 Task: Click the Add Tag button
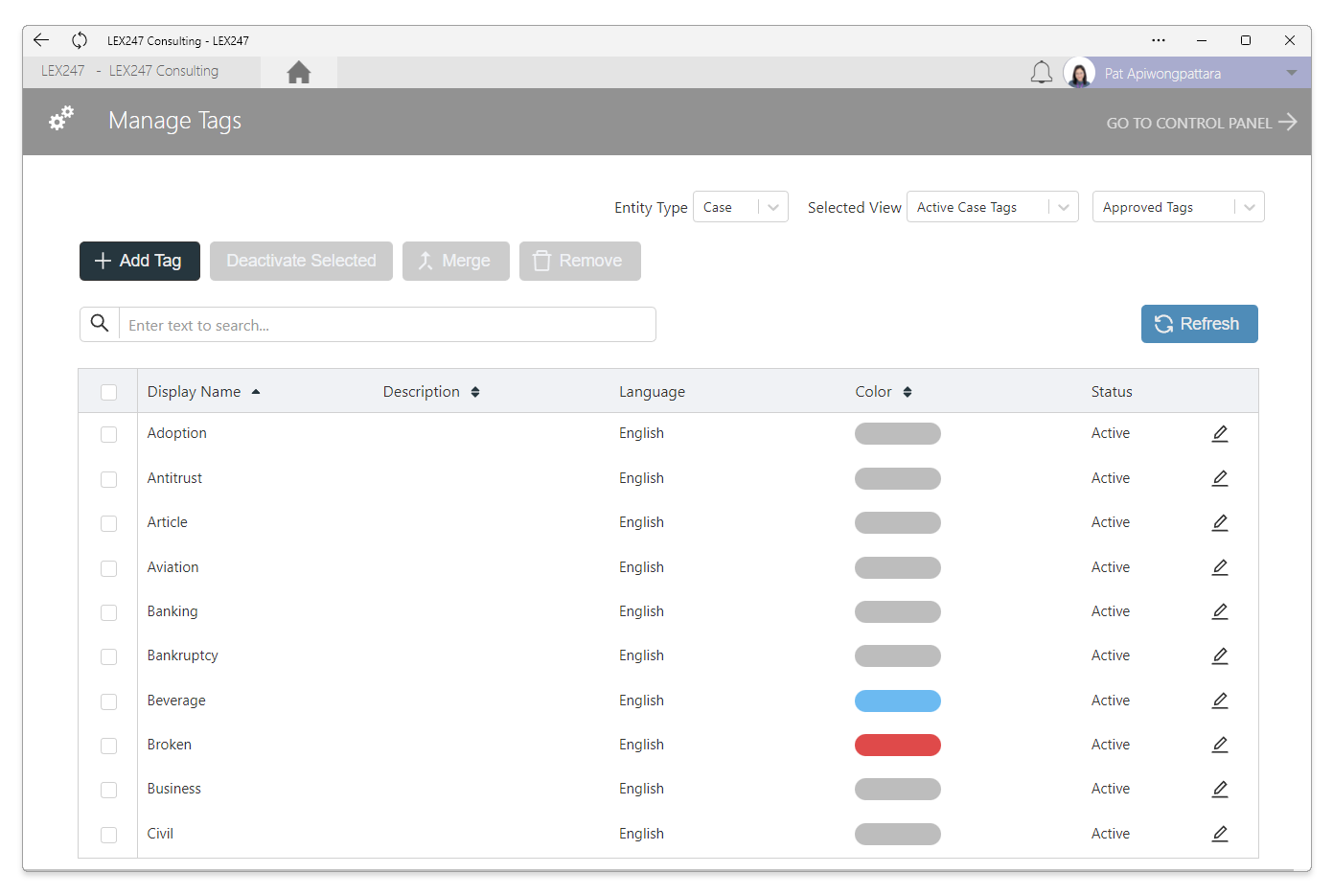(140, 261)
